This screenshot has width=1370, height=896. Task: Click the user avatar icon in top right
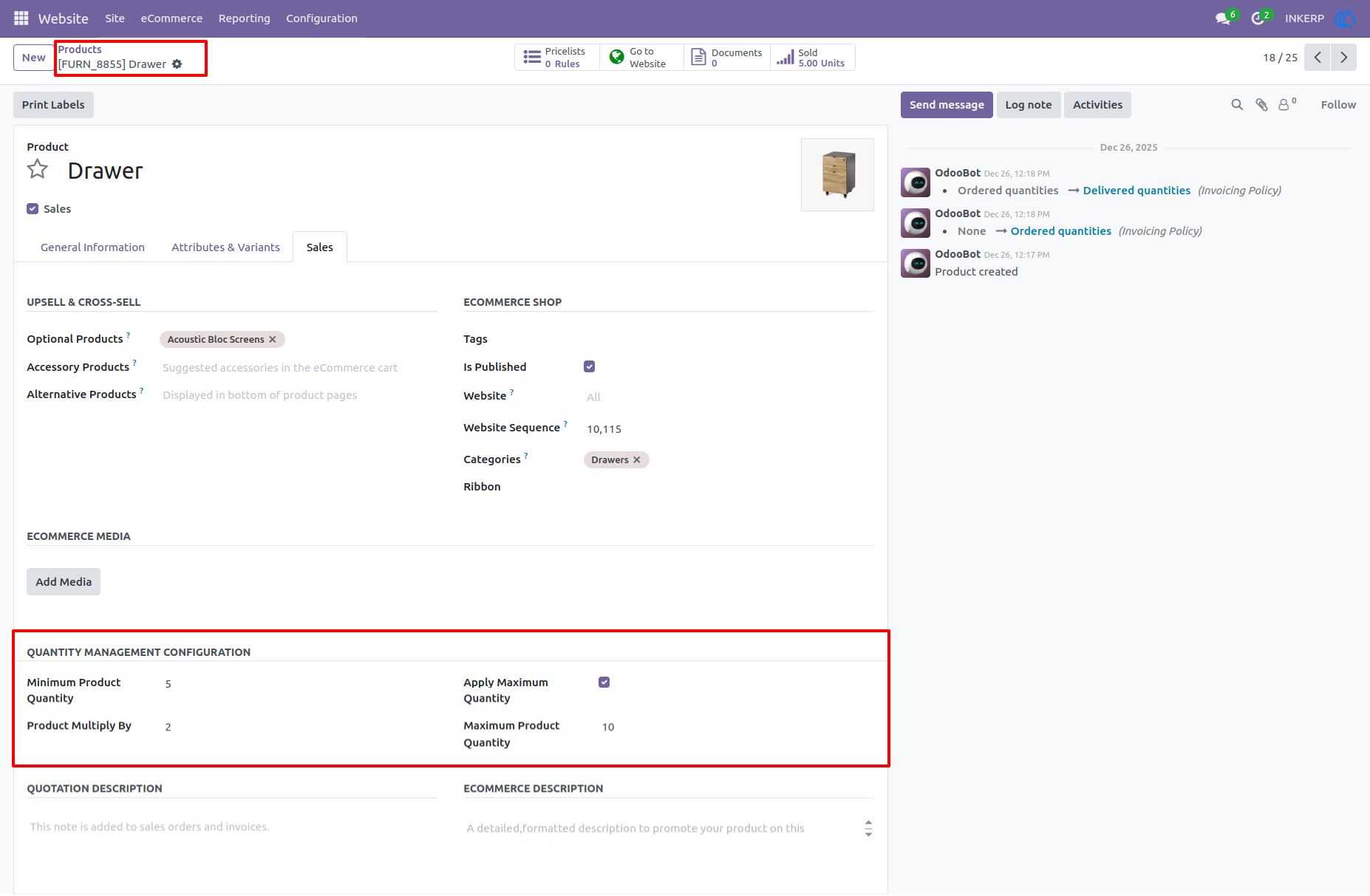pos(1345,18)
